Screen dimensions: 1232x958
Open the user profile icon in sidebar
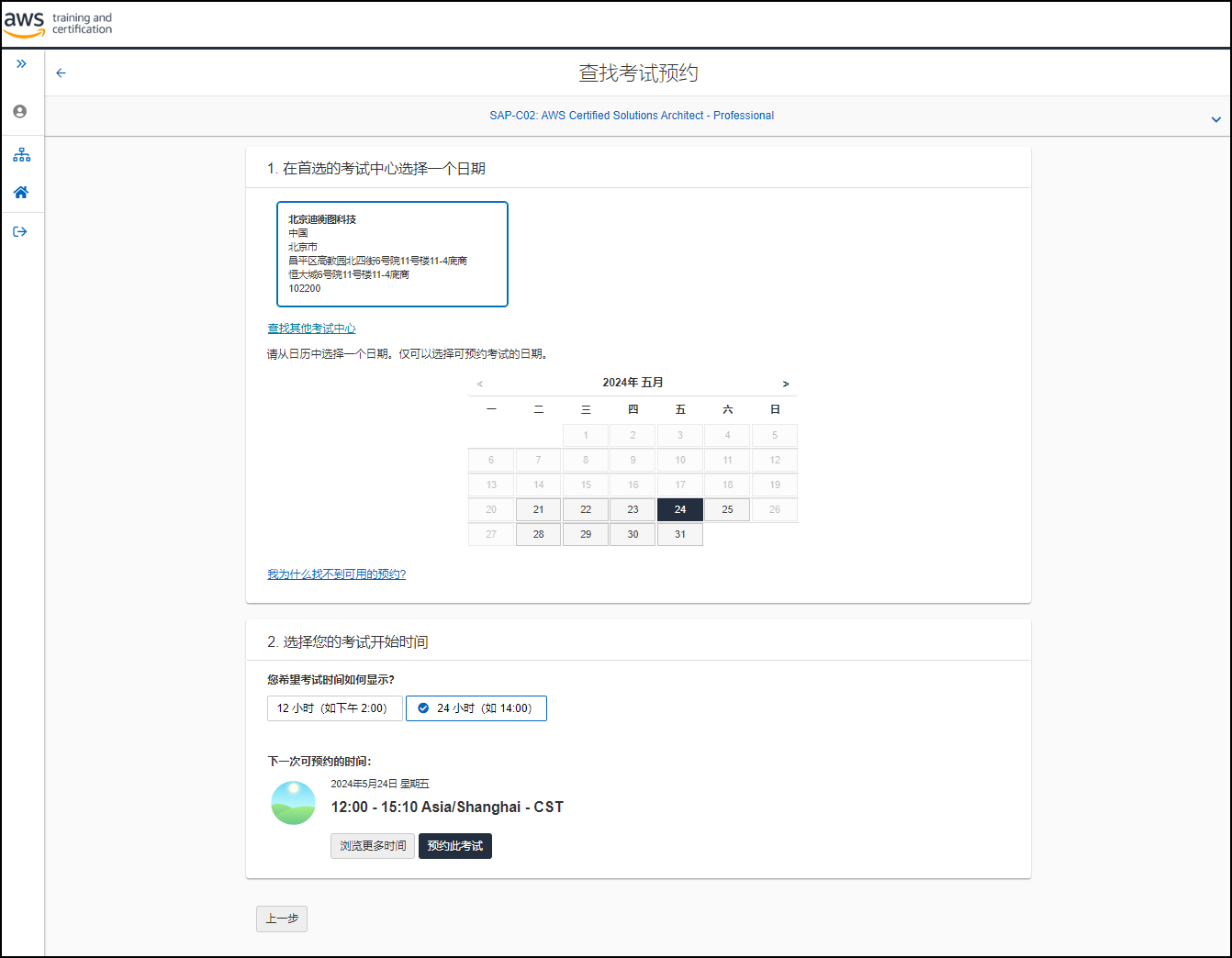[x=20, y=111]
